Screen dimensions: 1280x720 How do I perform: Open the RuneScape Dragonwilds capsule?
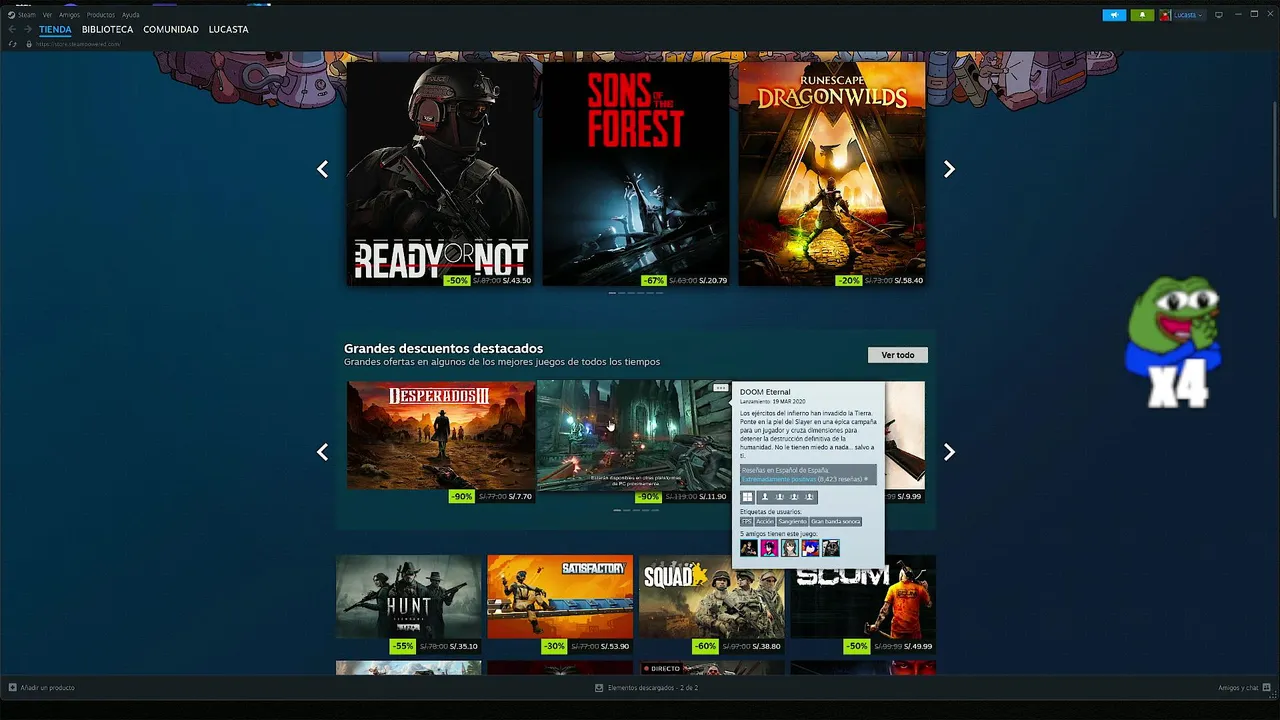831,173
